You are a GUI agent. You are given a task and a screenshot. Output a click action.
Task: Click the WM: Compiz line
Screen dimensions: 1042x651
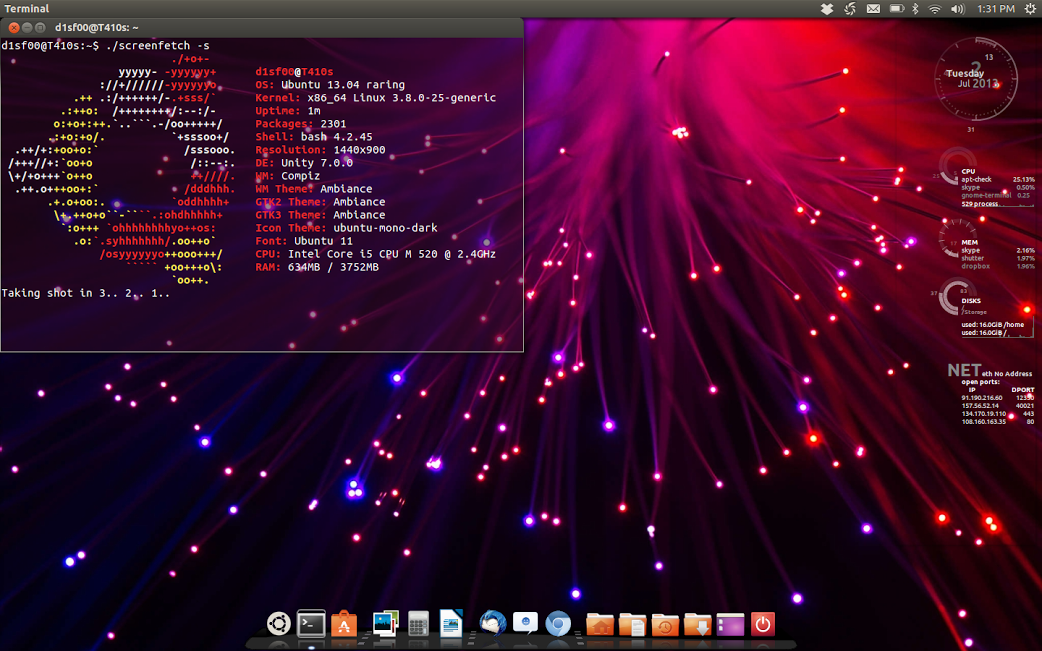288,175
